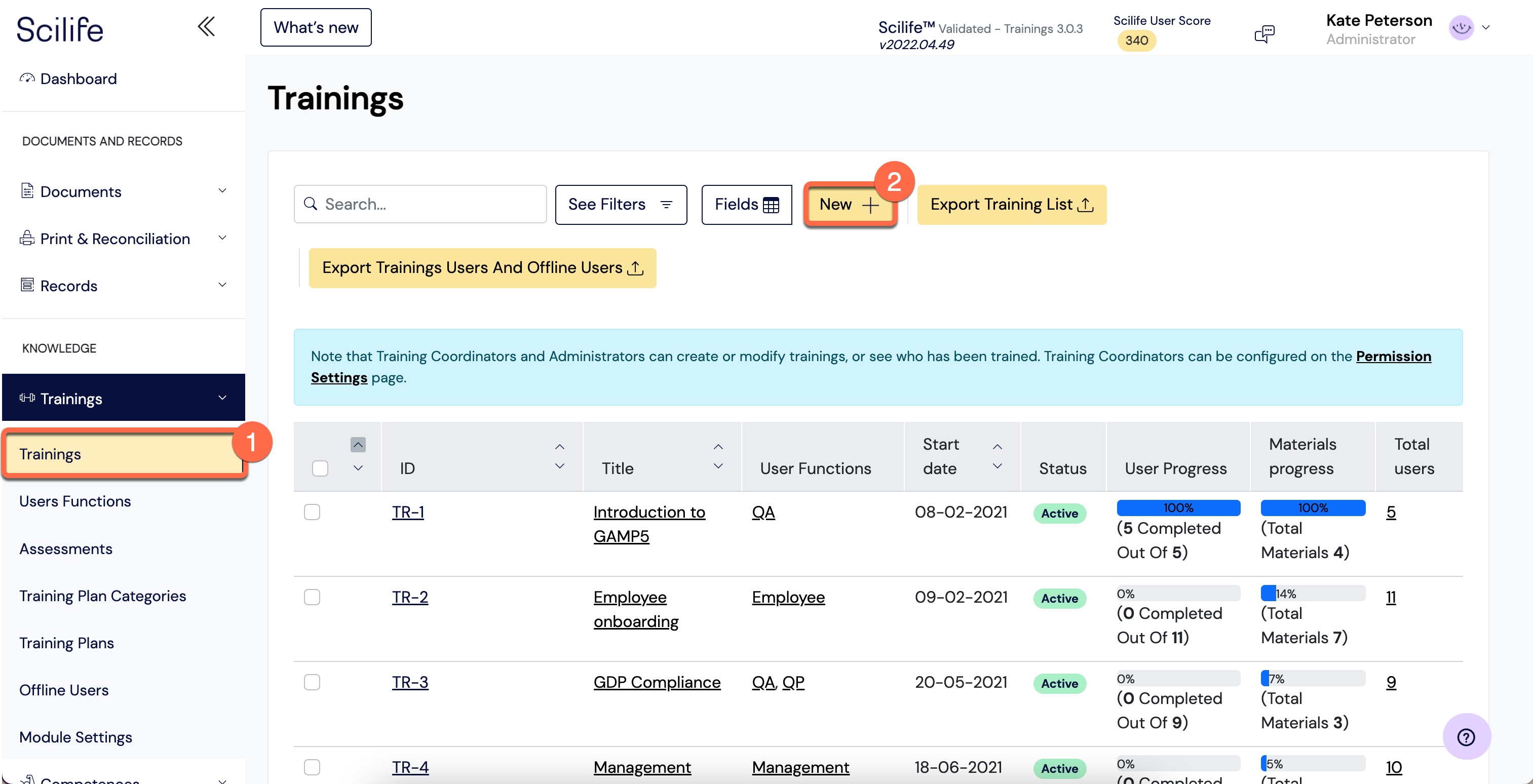Screen dimensions: 1533x784
Task: Click TR-2 14% materials progress bar
Action: click(x=1313, y=593)
